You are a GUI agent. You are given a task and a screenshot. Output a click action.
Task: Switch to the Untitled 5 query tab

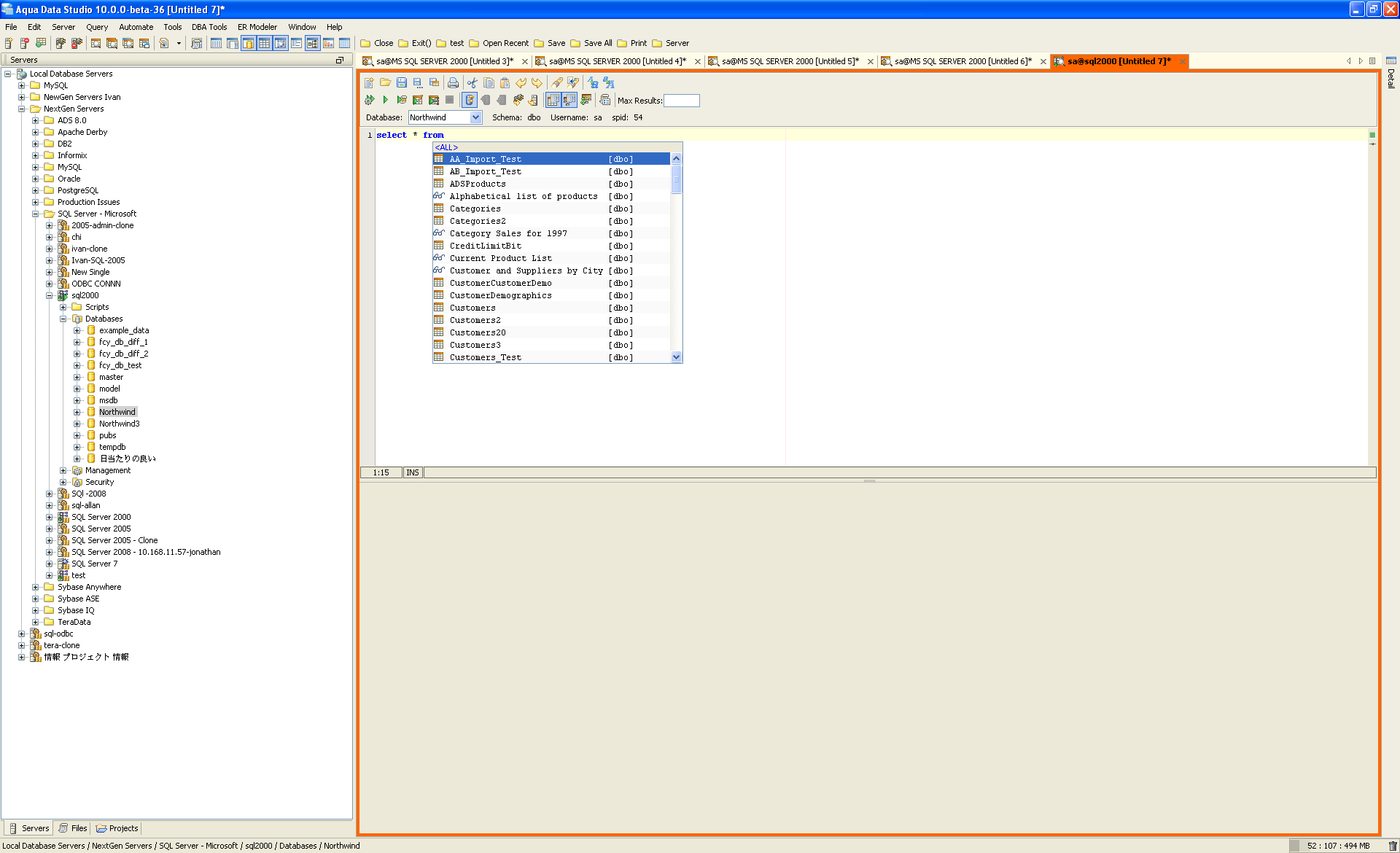tap(790, 61)
